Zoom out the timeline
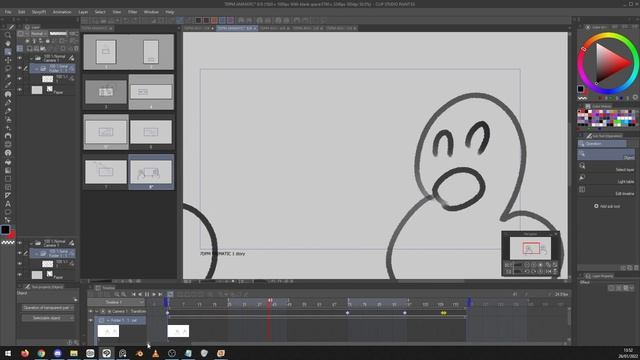 [117, 294]
